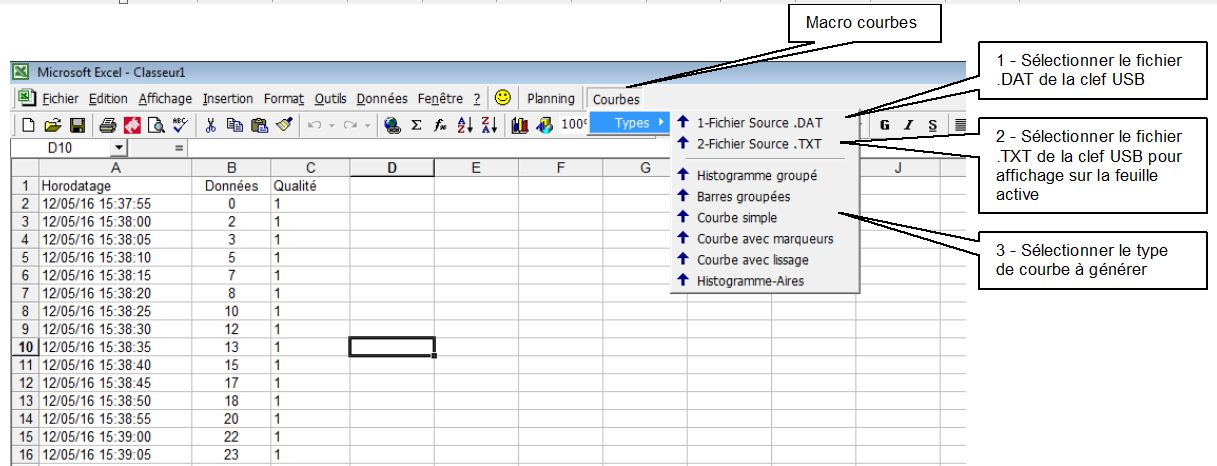The image size is (1217, 466).
Task: Click the AutoSum sigma icon
Action: (x=415, y=125)
